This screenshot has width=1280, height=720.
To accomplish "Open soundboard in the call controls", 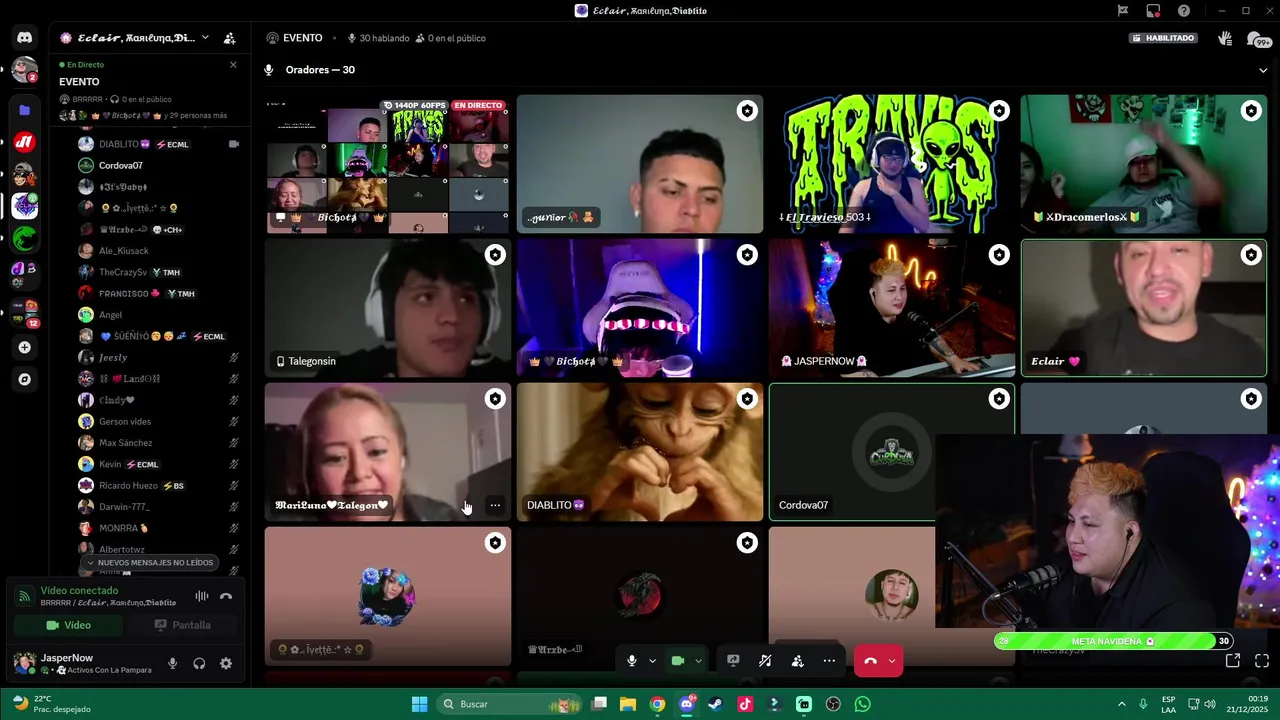I will [765, 661].
